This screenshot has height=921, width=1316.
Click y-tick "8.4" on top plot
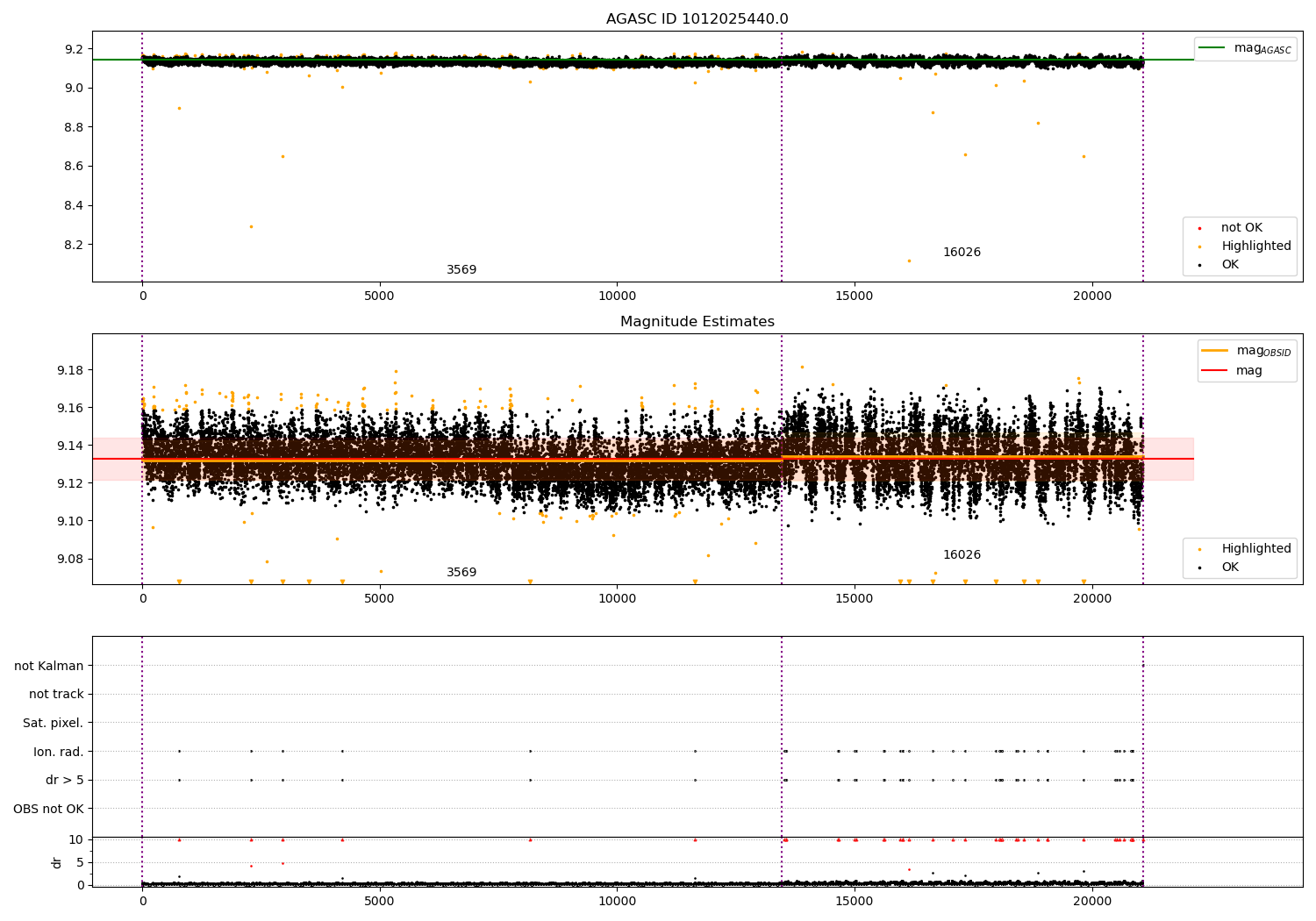(74, 206)
